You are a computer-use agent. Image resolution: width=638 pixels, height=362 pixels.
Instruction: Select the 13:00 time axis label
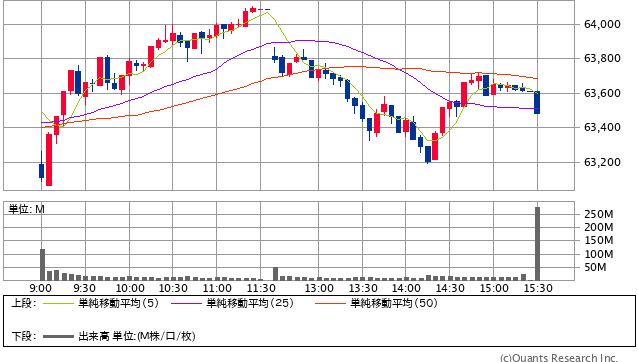pyautogui.click(x=319, y=288)
